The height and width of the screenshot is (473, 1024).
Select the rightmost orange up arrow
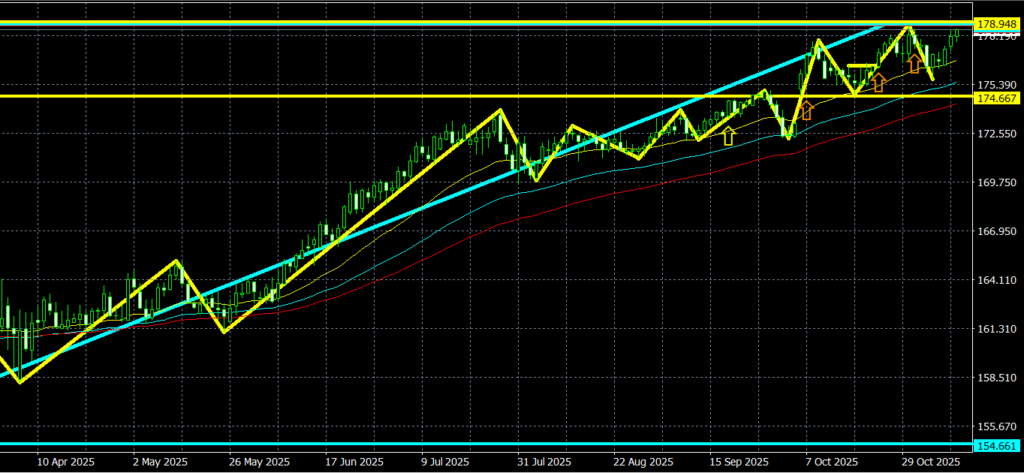[x=914, y=63]
